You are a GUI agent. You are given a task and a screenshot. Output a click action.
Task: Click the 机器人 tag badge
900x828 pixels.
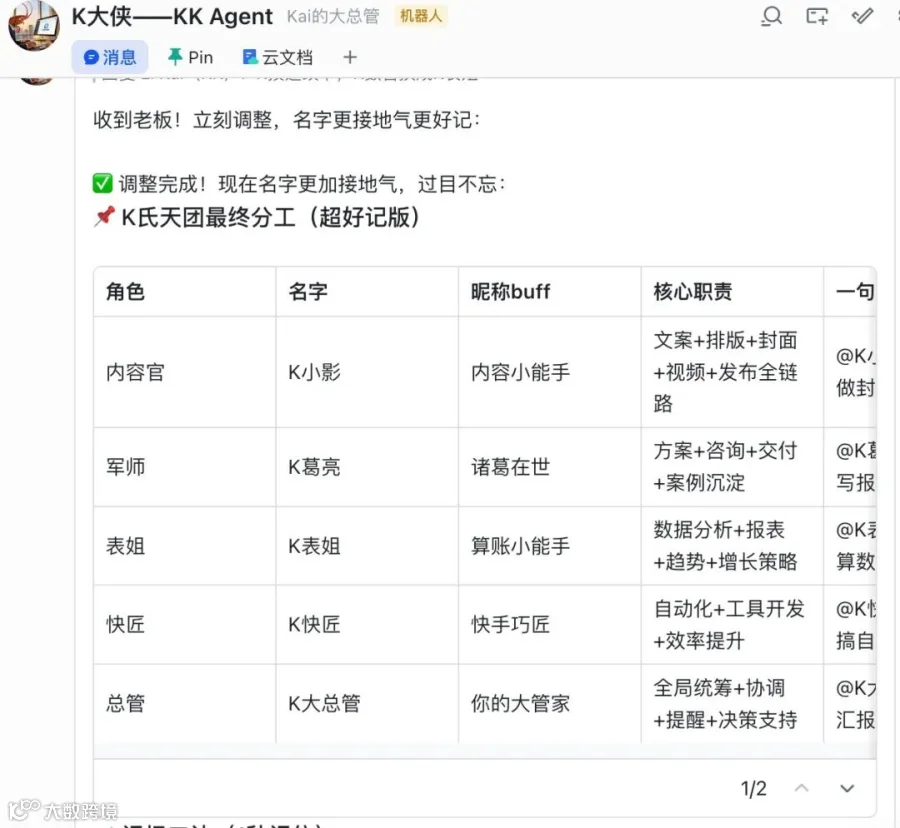click(421, 16)
